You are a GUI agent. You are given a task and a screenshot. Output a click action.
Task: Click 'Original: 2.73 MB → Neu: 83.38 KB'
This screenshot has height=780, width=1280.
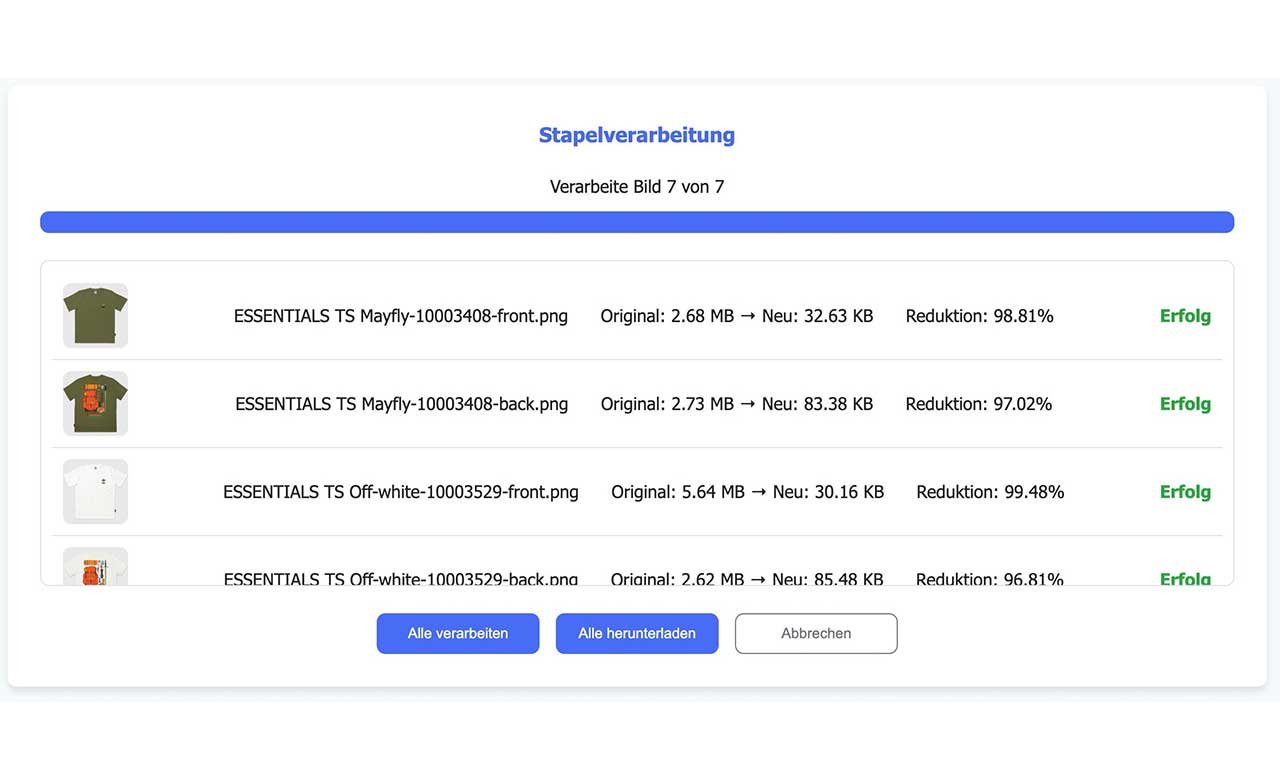pos(736,404)
